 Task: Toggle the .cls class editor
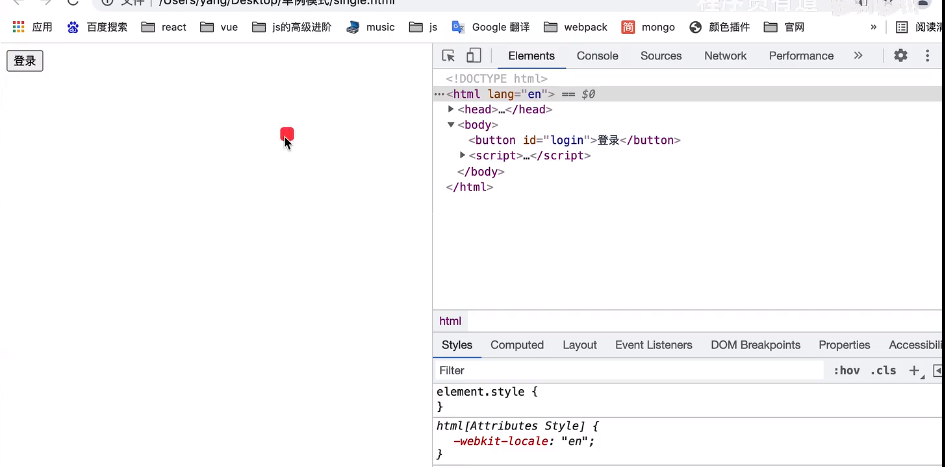coord(883,371)
